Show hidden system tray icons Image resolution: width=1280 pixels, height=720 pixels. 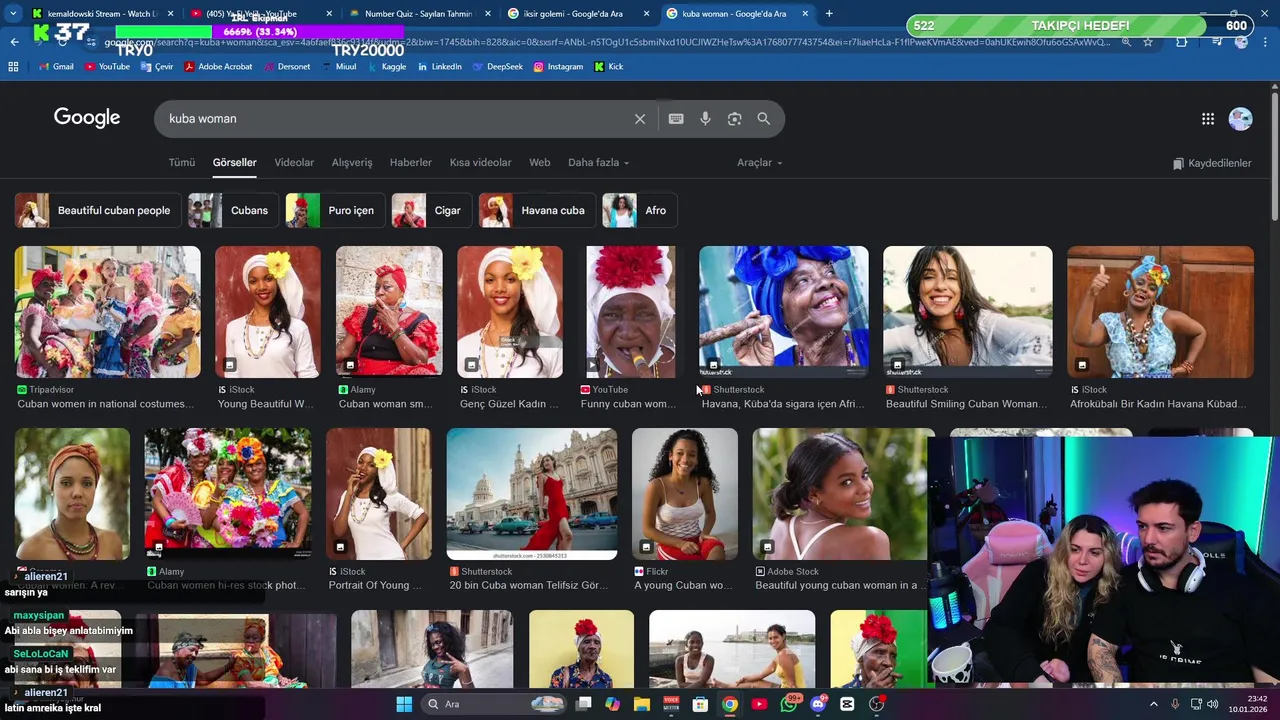1153,704
